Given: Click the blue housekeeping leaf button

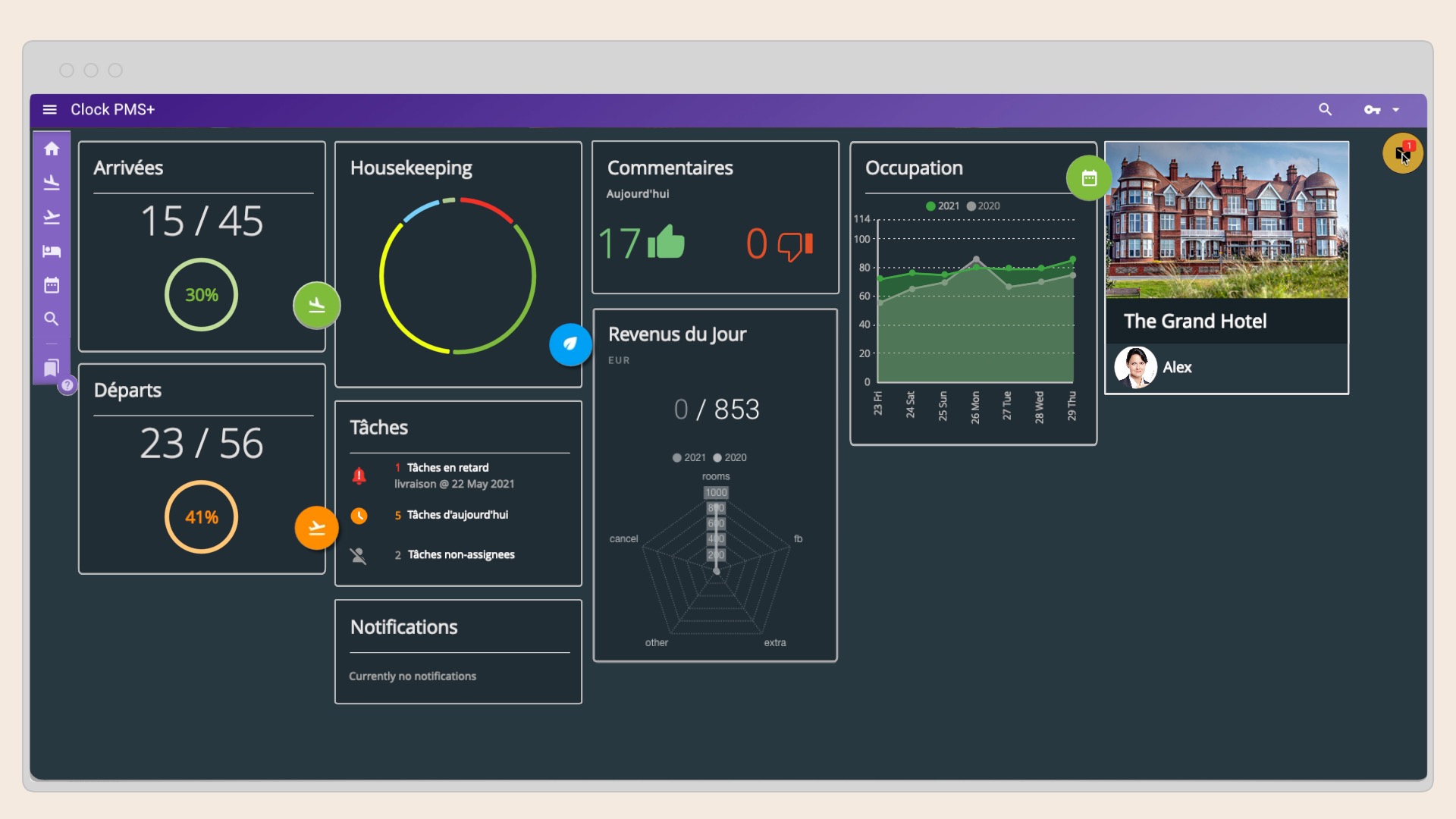Looking at the screenshot, I should pyautogui.click(x=570, y=344).
